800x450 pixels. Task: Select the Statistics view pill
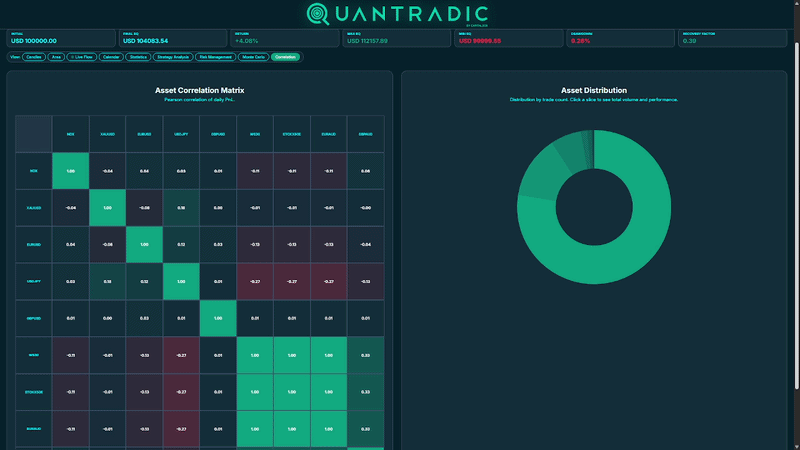[x=138, y=57]
